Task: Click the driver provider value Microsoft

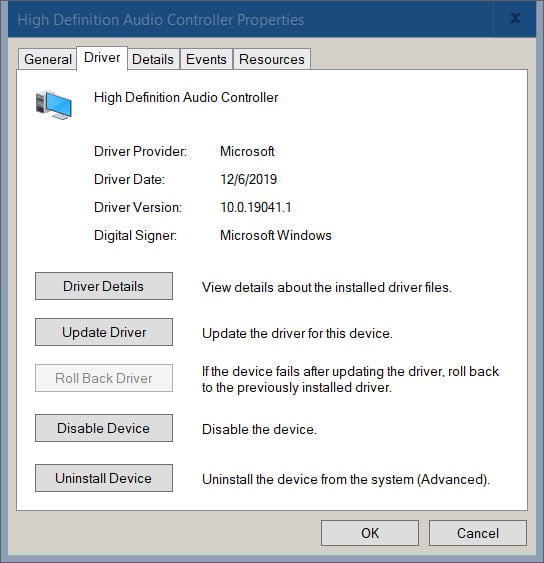Action: click(x=247, y=151)
